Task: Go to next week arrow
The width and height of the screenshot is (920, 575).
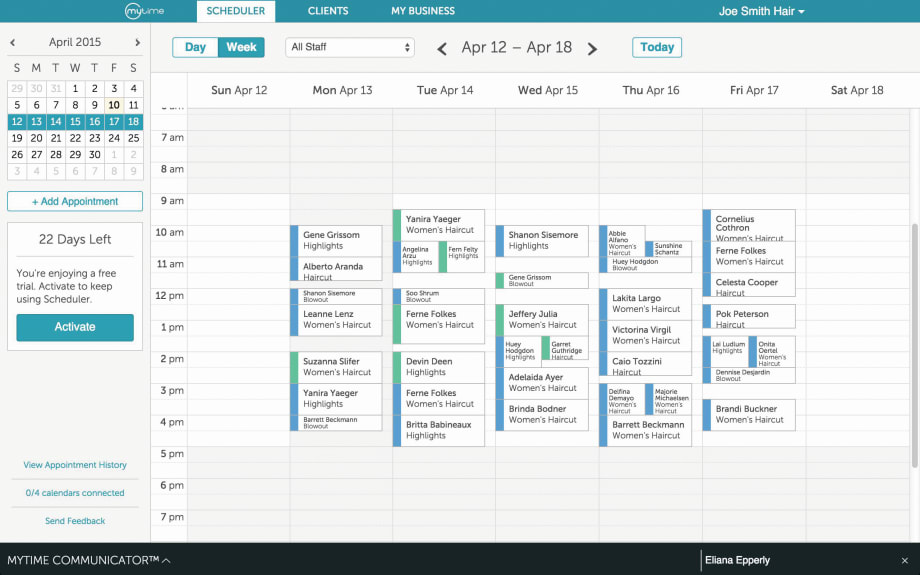Action: (592, 49)
